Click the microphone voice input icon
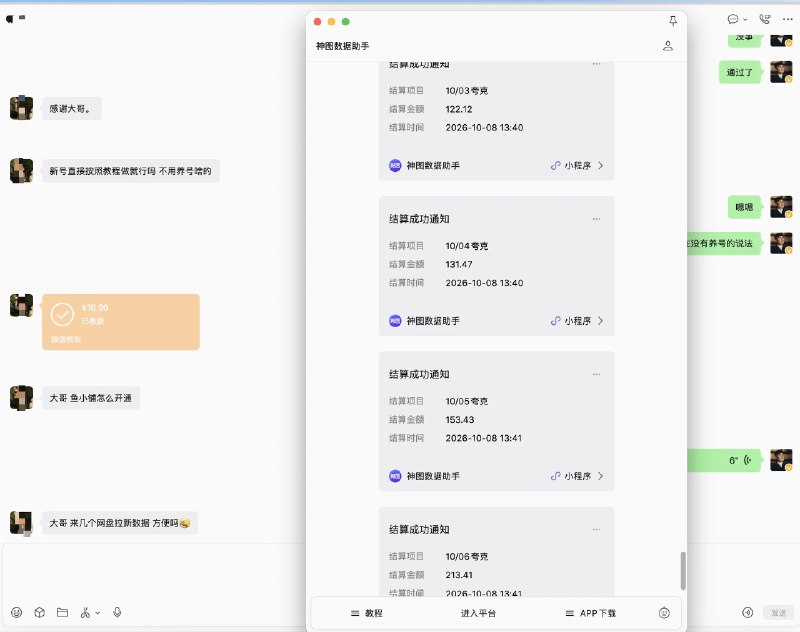The height and width of the screenshot is (632, 800). point(117,612)
